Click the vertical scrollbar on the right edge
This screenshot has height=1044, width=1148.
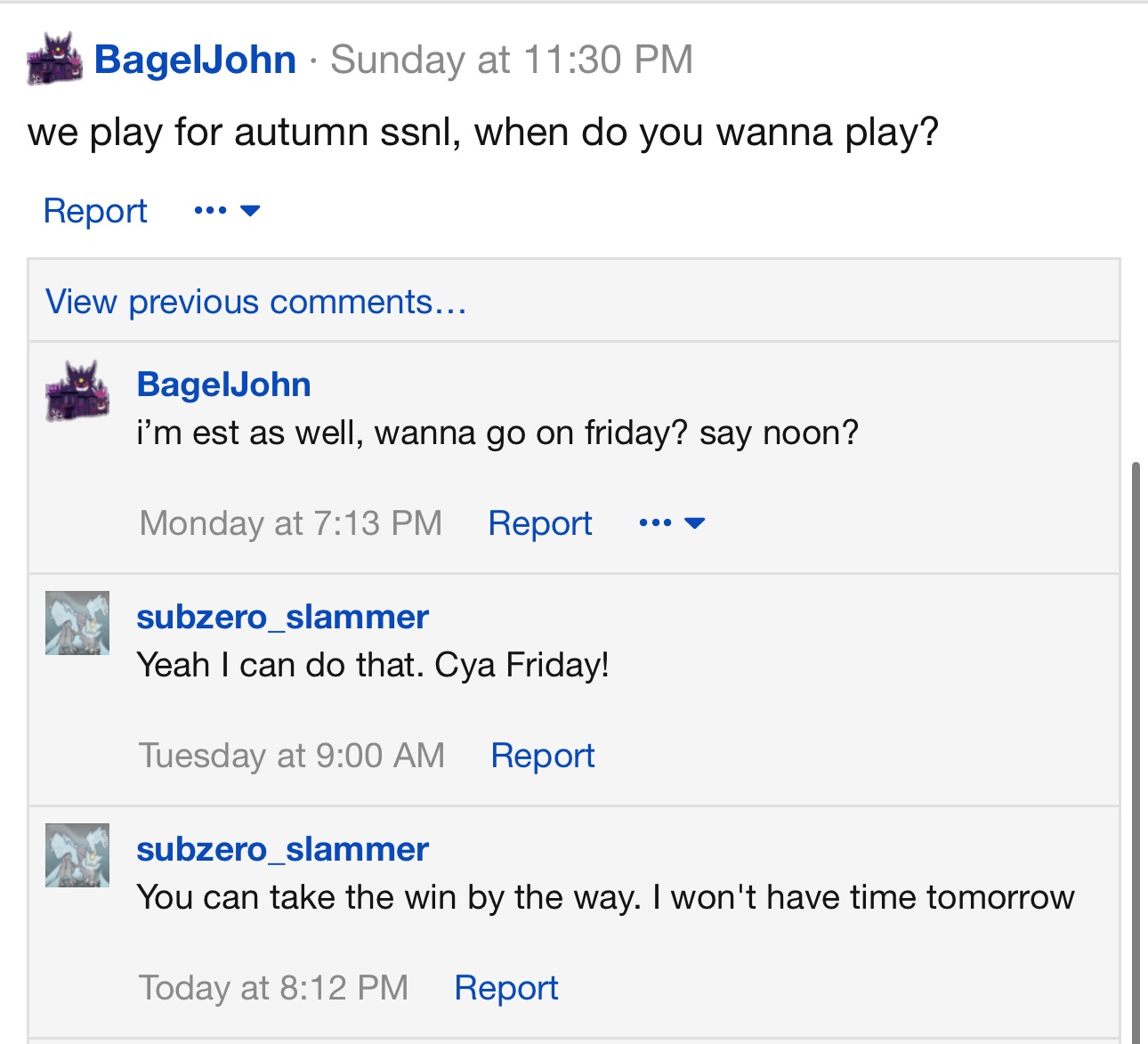coord(1136,748)
